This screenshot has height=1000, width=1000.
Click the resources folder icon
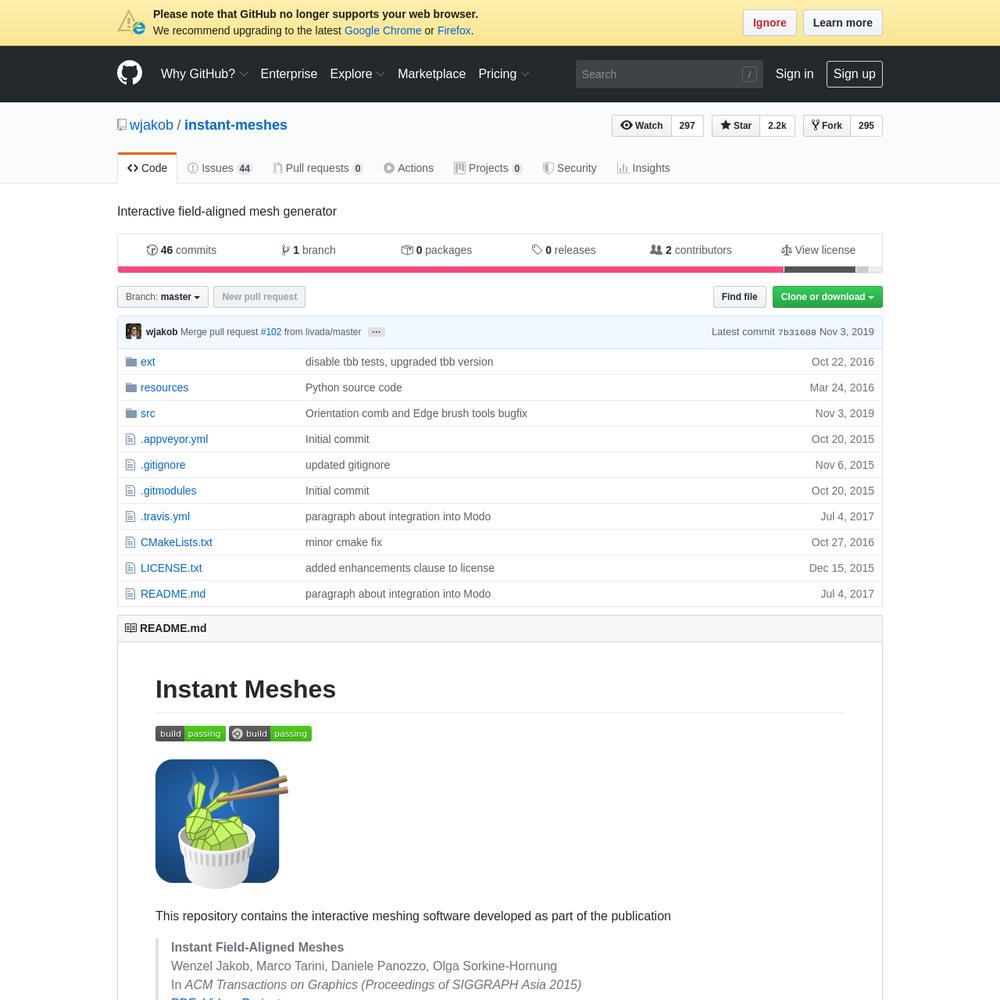pyautogui.click(x=131, y=387)
